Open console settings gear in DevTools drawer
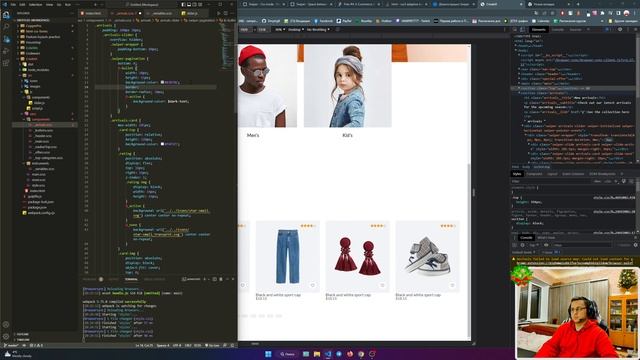 tap(636, 245)
